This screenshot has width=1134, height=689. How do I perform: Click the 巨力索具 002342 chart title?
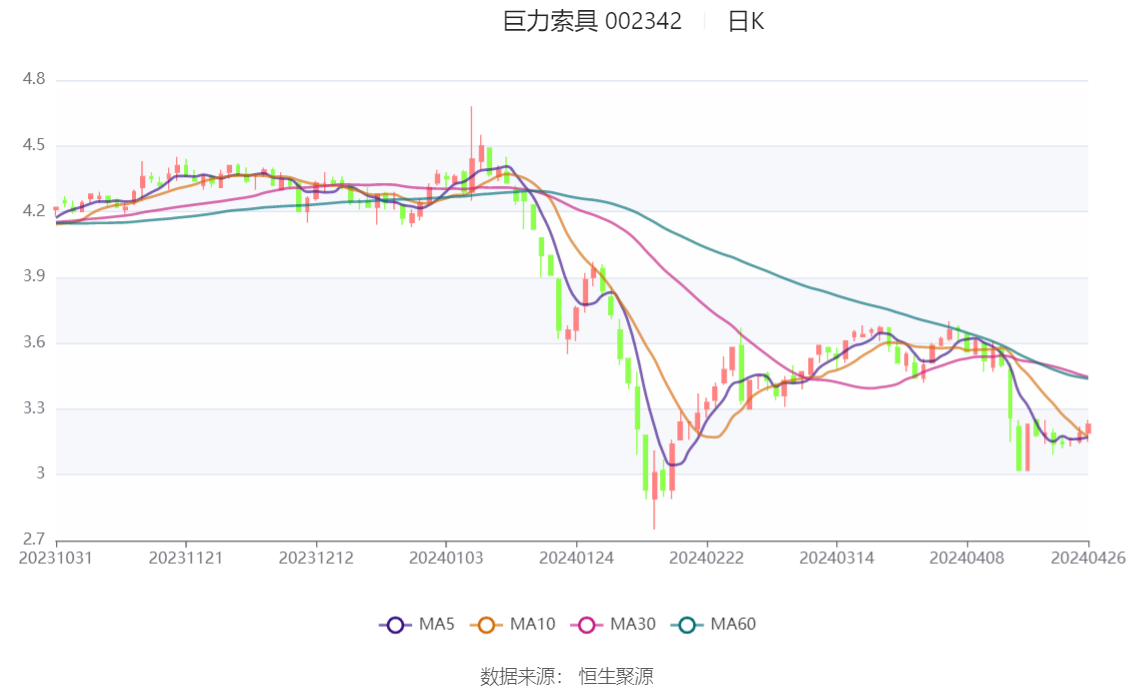click(x=592, y=21)
